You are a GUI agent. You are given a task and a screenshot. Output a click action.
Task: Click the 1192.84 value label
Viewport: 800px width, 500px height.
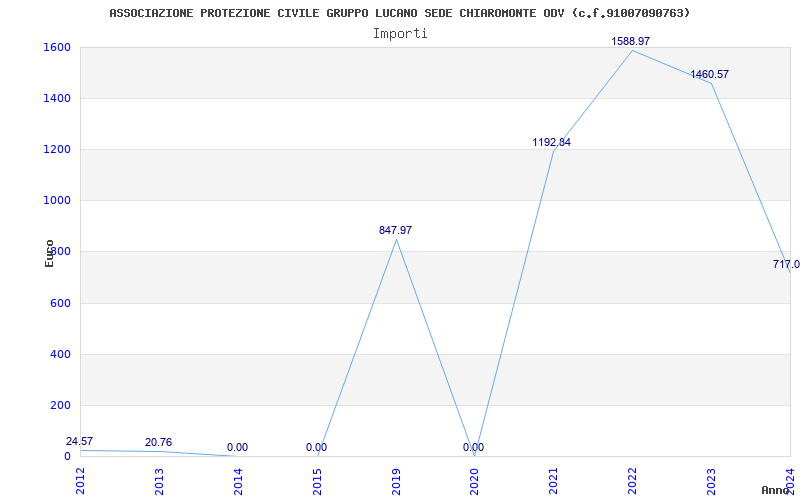click(552, 142)
